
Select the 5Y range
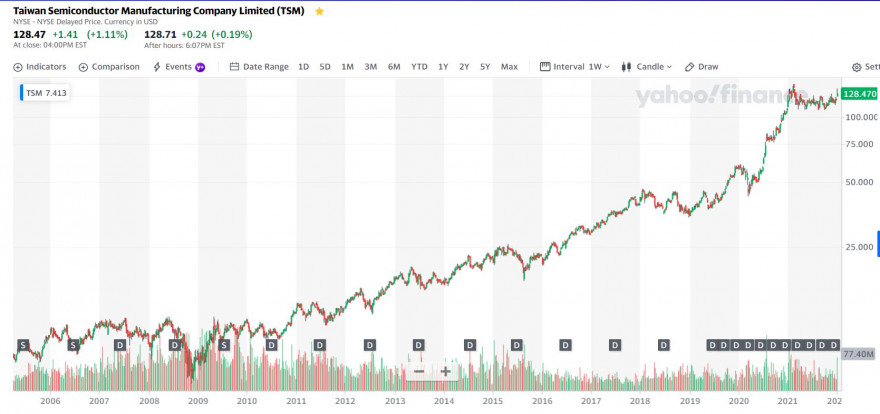pyautogui.click(x=485, y=67)
